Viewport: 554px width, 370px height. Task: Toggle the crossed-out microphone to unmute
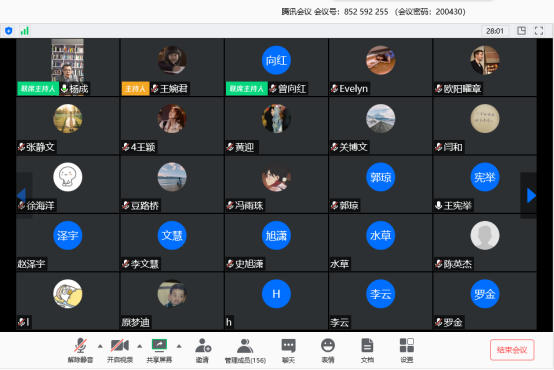[x=81, y=346]
